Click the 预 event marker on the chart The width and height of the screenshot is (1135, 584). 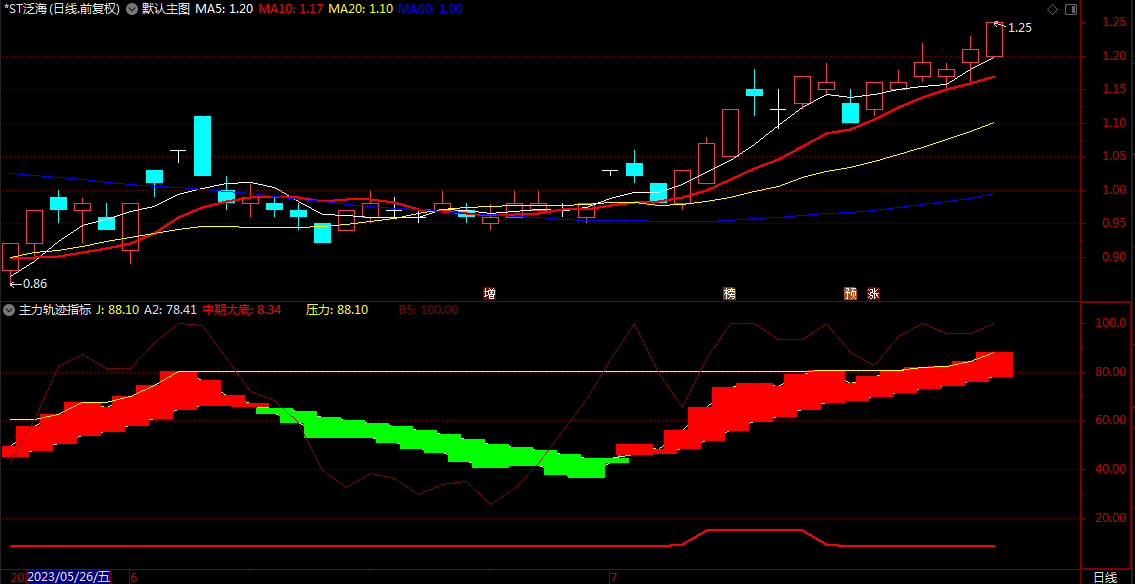tap(851, 293)
